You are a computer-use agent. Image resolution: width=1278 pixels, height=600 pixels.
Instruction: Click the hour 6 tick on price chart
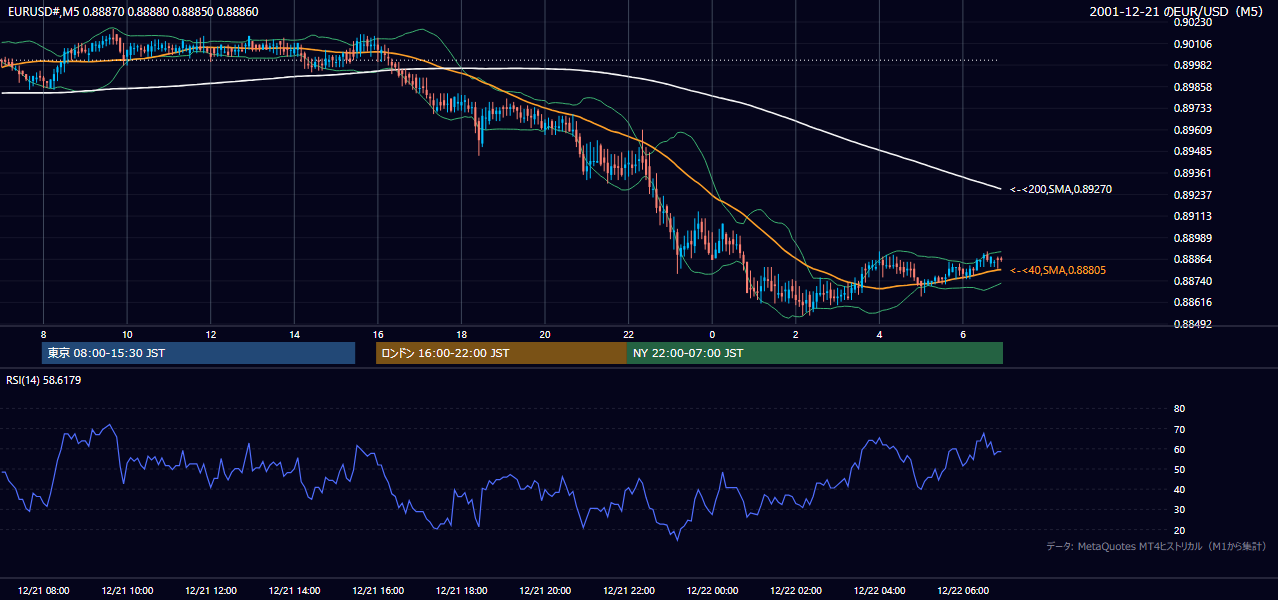tap(962, 334)
